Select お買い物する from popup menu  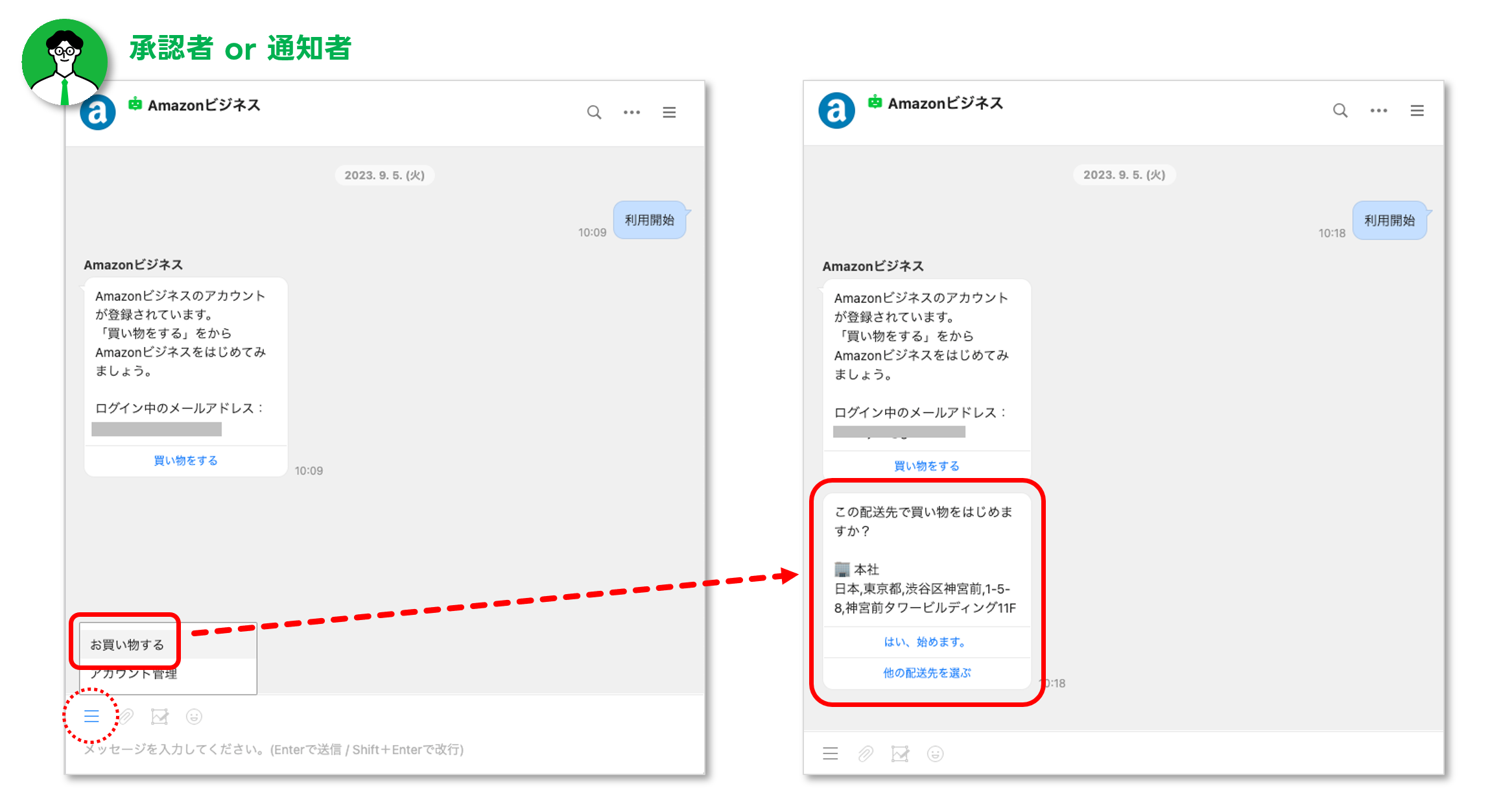point(127,645)
